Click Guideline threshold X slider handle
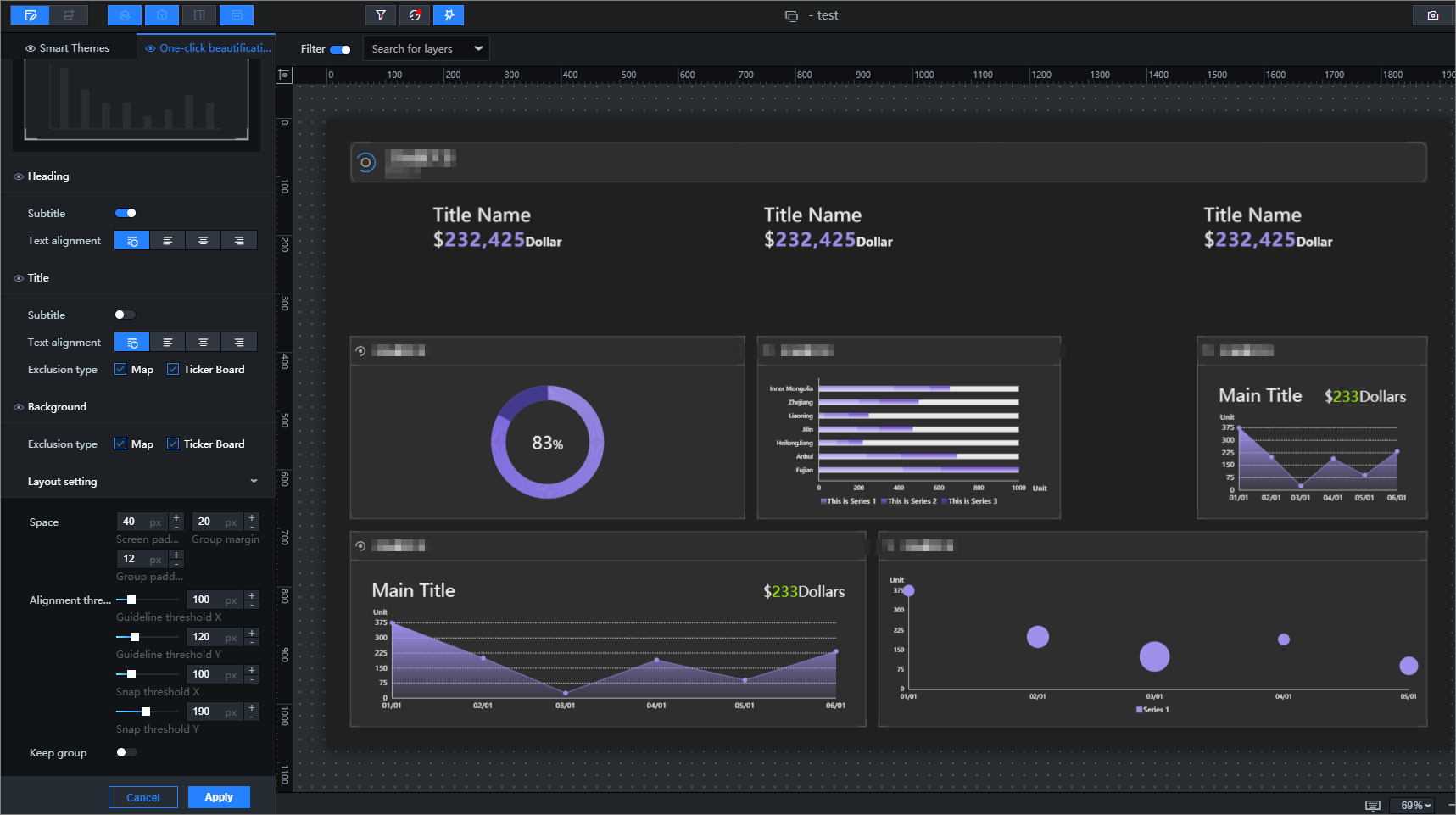The image size is (1456, 815). pyautogui.click(x=131, y=600)
